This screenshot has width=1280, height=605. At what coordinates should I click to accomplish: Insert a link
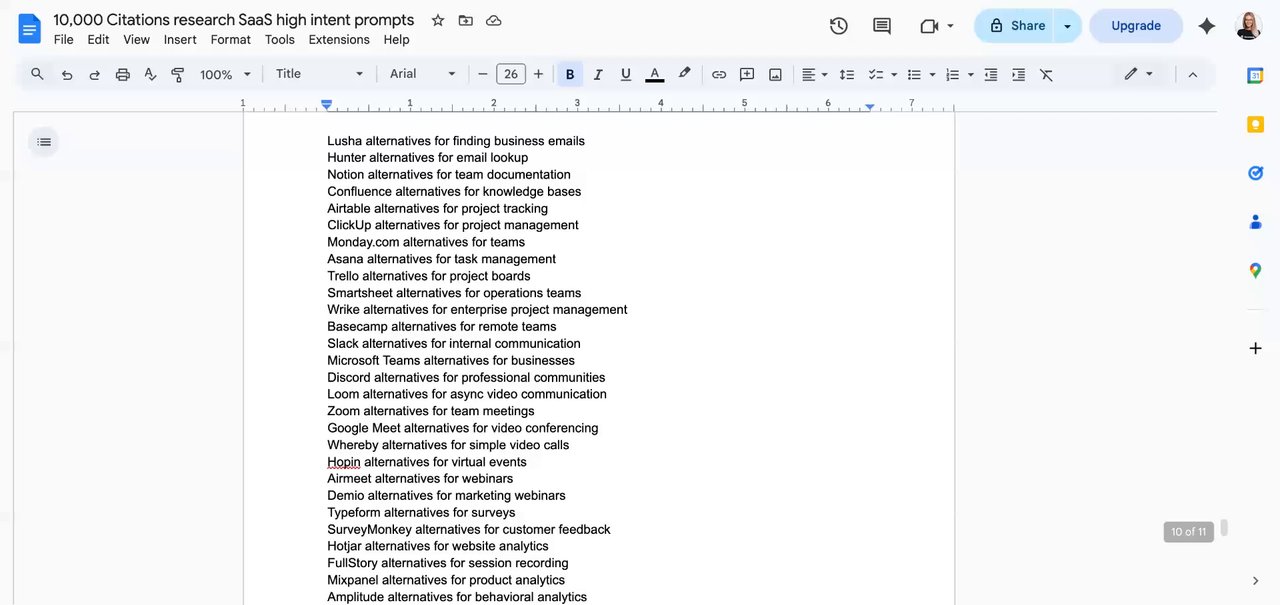pyautogui.click(x=719, y=74)
